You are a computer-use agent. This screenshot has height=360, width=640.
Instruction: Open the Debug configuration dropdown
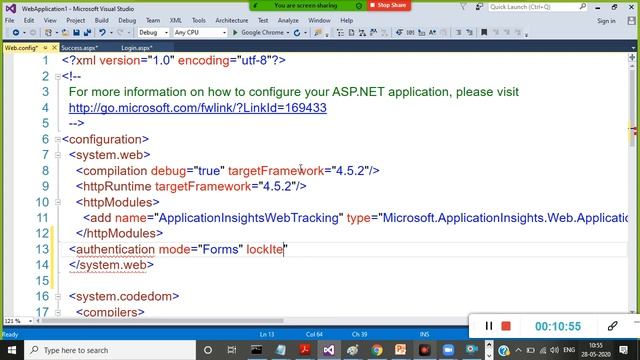click(153, 32)
